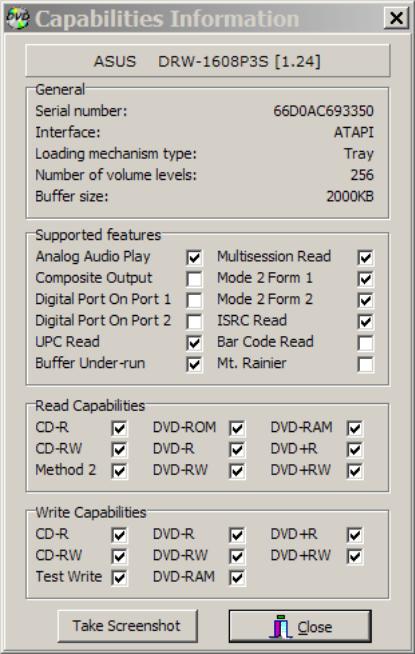Toggle DVD-RW under Read Capabilities
The image size is (415, 654).
pyautogui.click(x=237, y=471)
